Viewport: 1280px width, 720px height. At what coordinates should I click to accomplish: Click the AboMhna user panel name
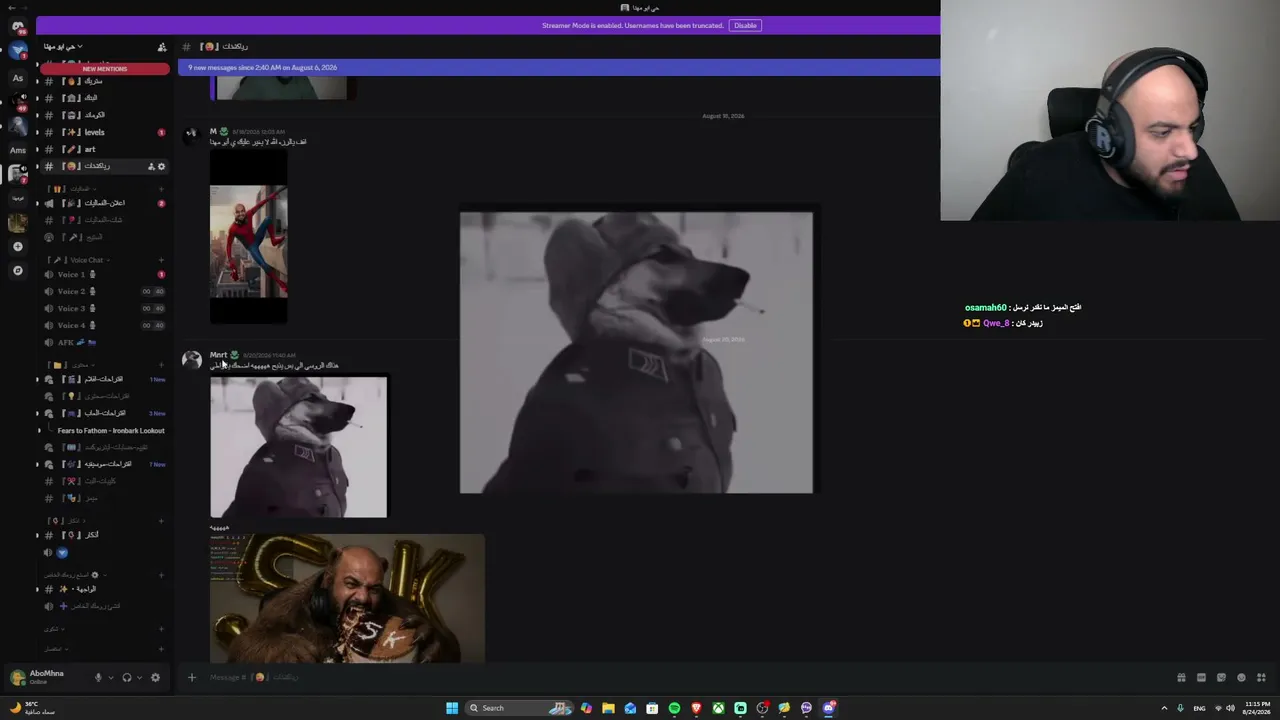tap(47, 674)
